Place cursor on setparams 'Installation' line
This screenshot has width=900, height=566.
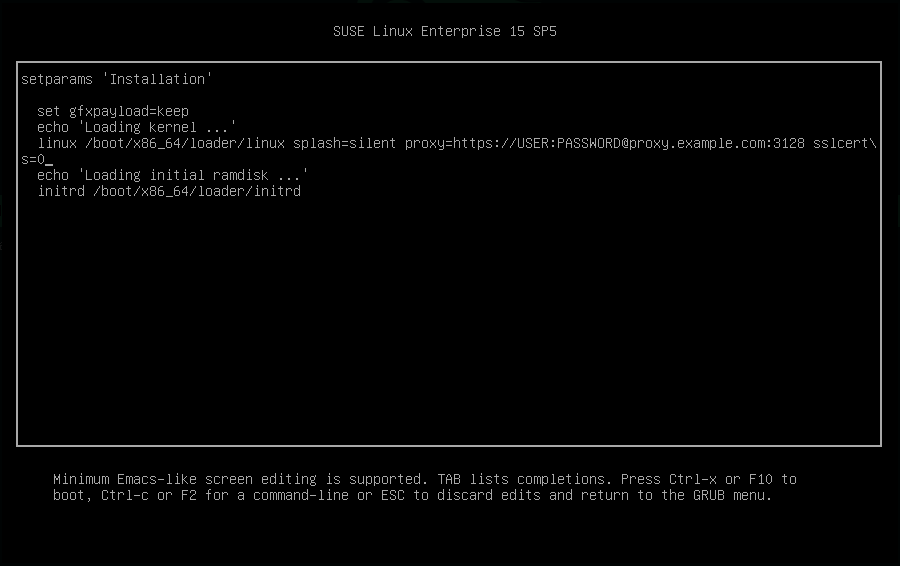(116, 79)
